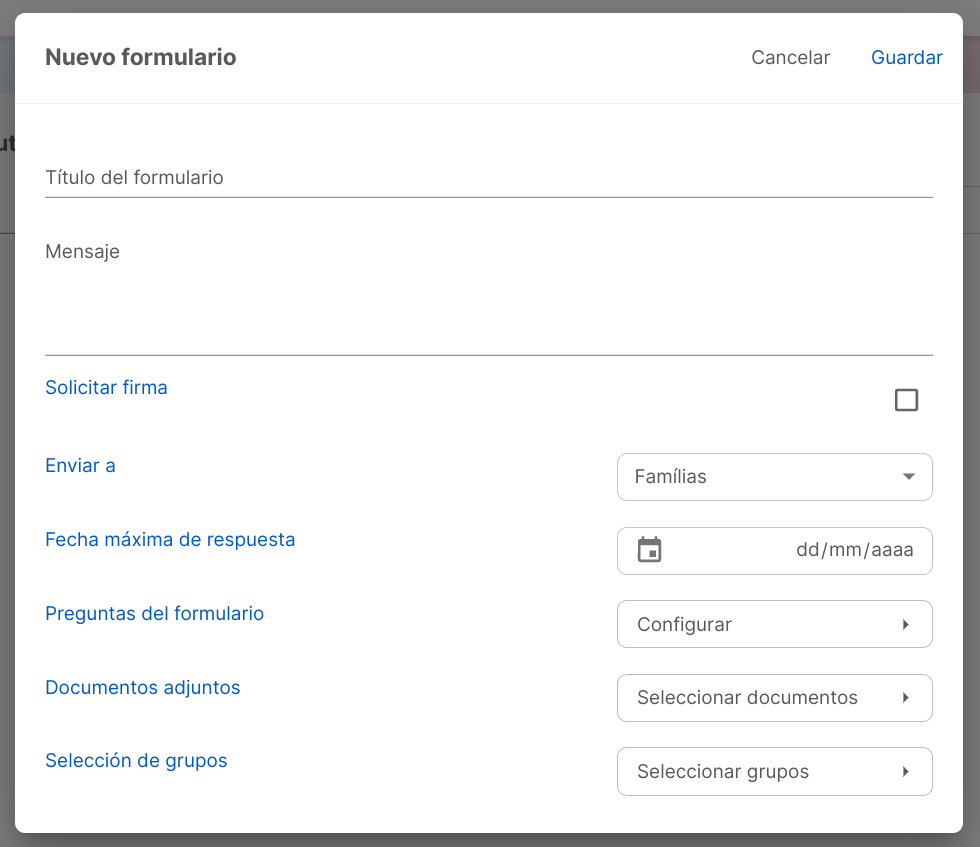Open Seleccionar grupos selector
This screenshot has height=847, width=980.
coord(774,771)
